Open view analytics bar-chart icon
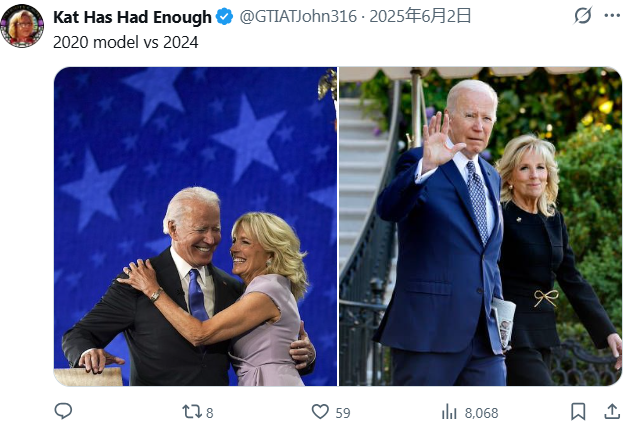Viewport: 637px width, 424px height. coord(449,411)
